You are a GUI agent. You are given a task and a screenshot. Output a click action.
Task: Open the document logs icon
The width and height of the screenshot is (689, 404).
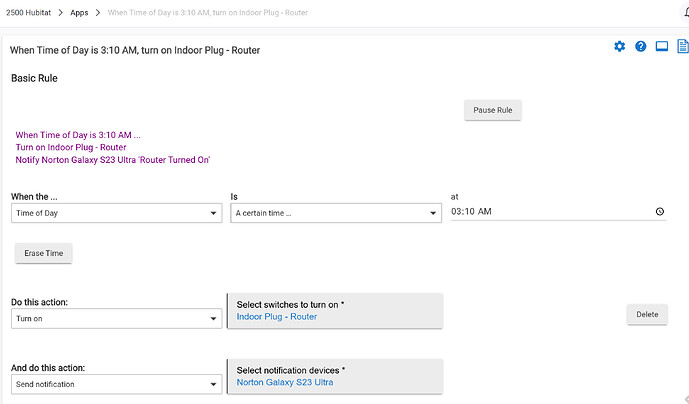click(683, 46)
